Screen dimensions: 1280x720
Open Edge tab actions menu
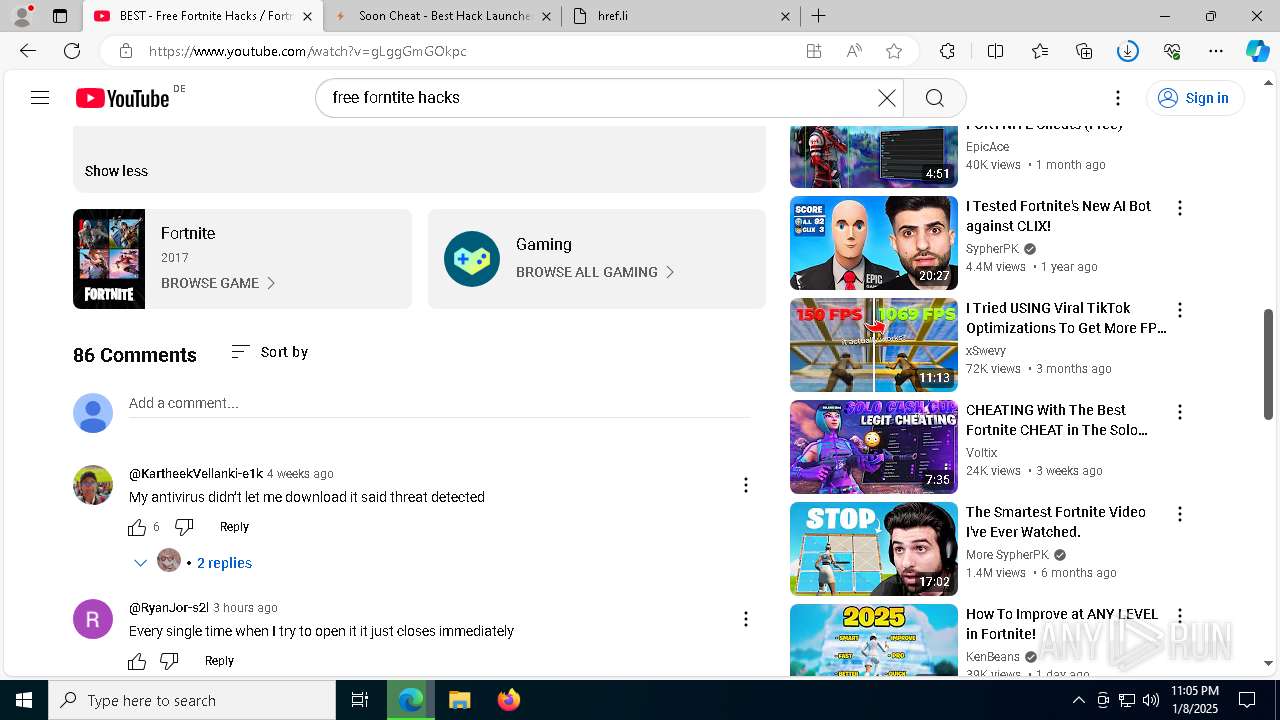click(60, 16)
